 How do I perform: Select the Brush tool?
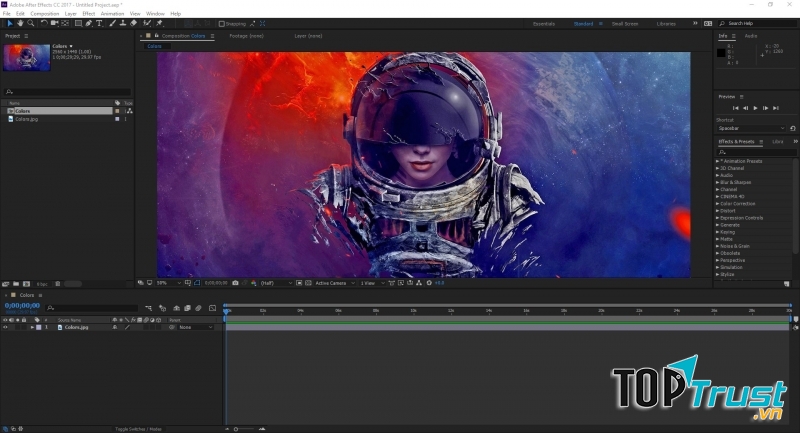point(112,23)
